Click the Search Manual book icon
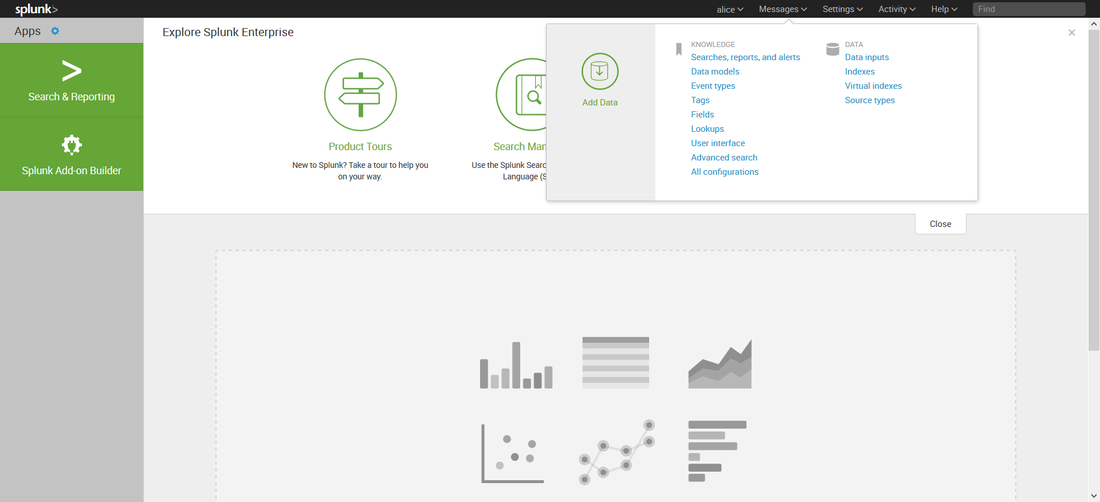The height and width of the screenshot is (502, 1100). (521, 94)
